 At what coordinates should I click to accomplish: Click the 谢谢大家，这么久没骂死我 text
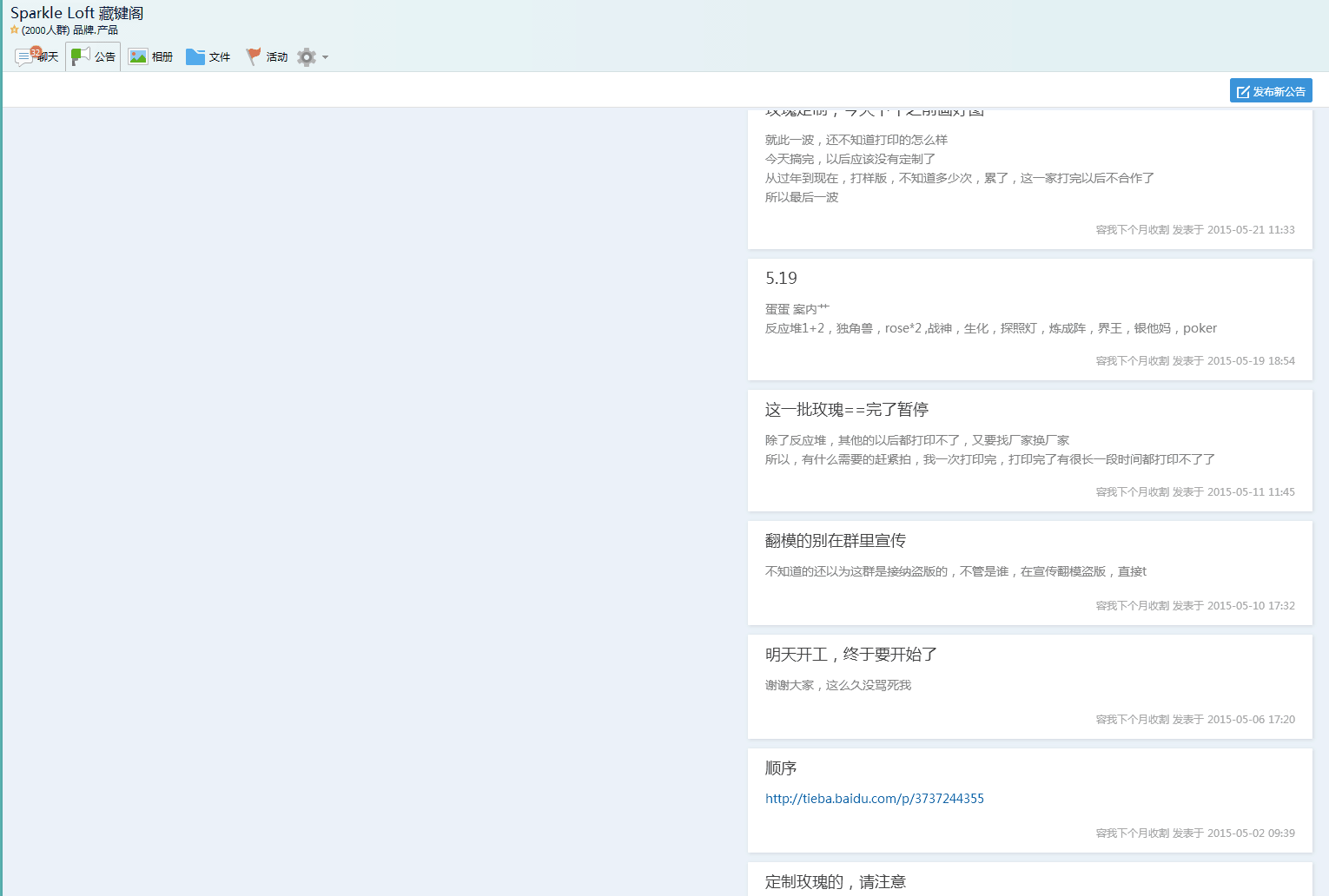tap(837, 685)
